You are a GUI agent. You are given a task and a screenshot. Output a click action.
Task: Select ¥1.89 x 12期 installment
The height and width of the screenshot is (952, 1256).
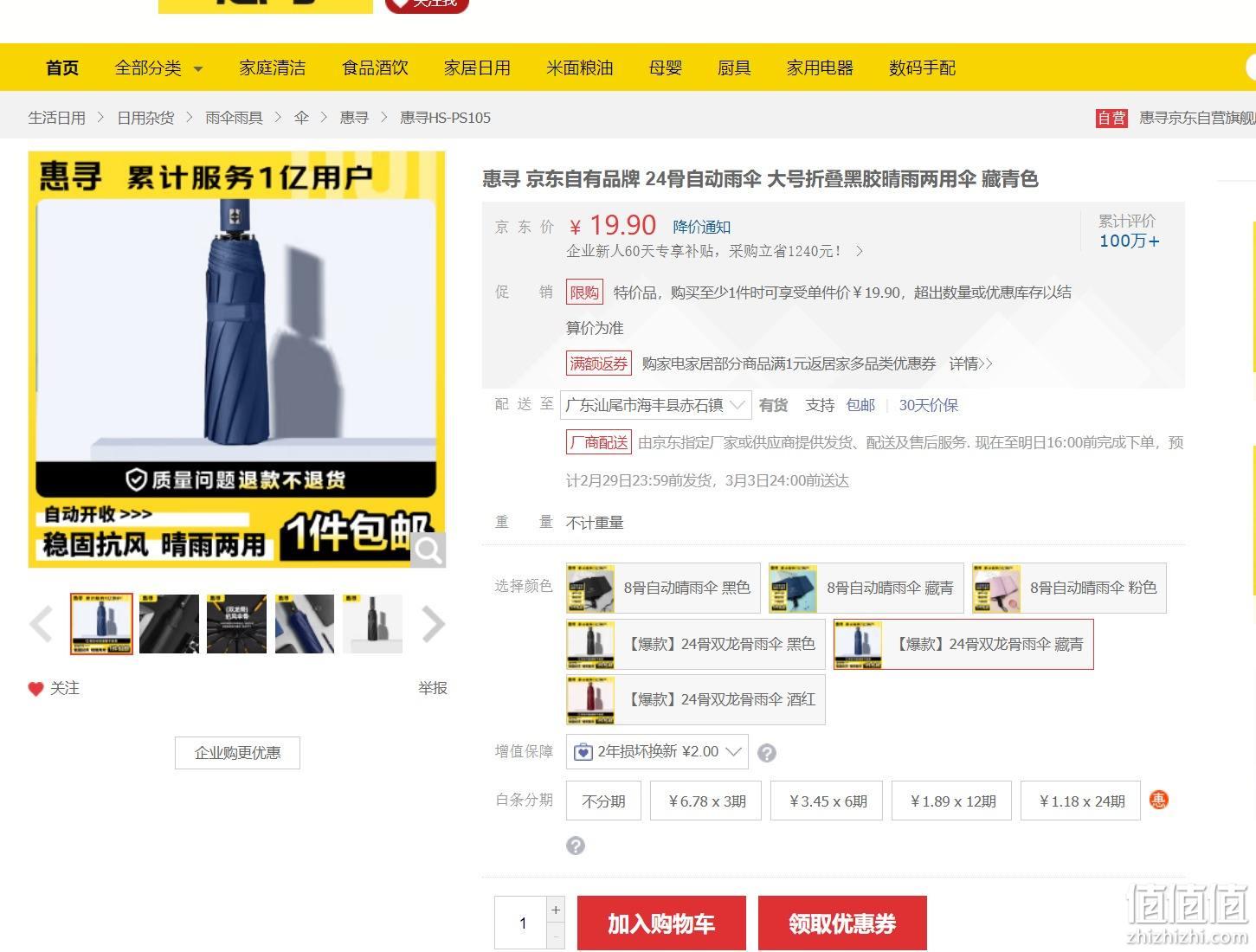coord(952,801)
